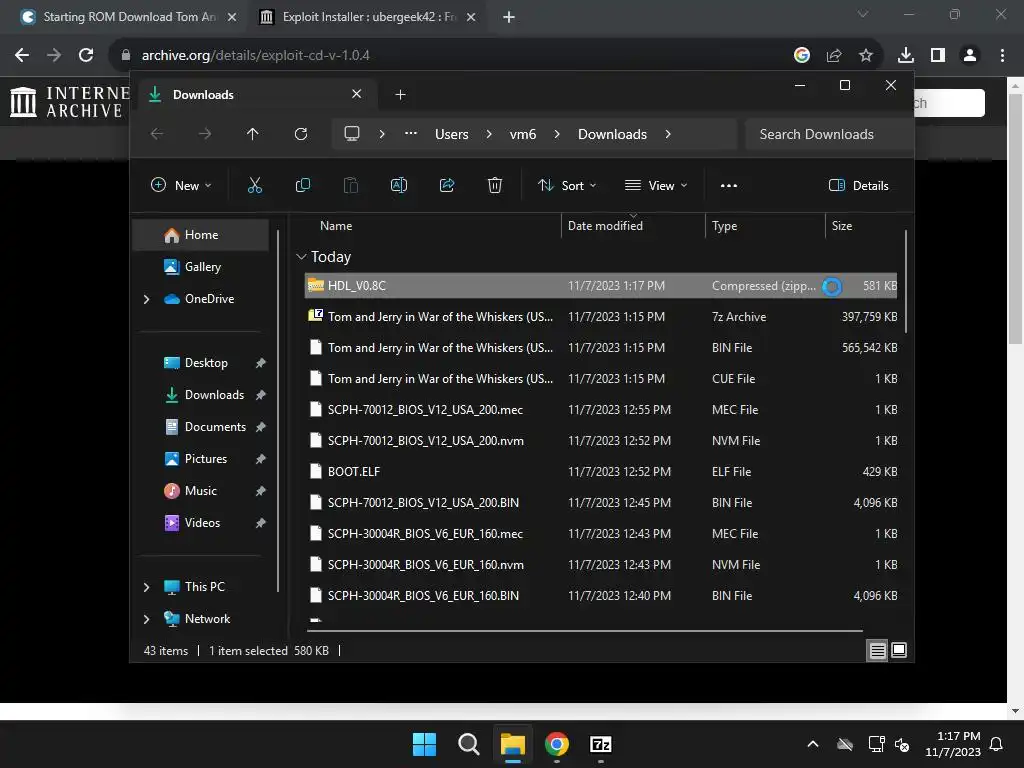Click Explorer's back navigation arrow

click(157, 134)
